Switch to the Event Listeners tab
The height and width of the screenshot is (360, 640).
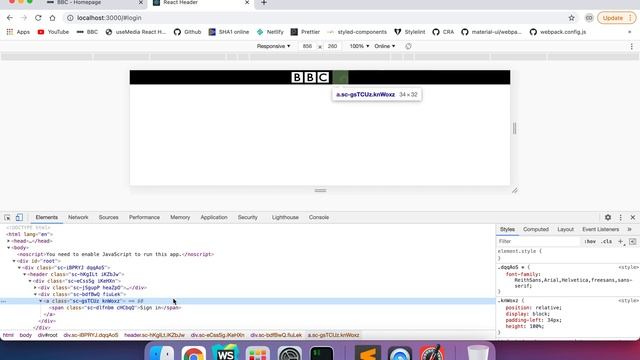(x=600, y=229)
